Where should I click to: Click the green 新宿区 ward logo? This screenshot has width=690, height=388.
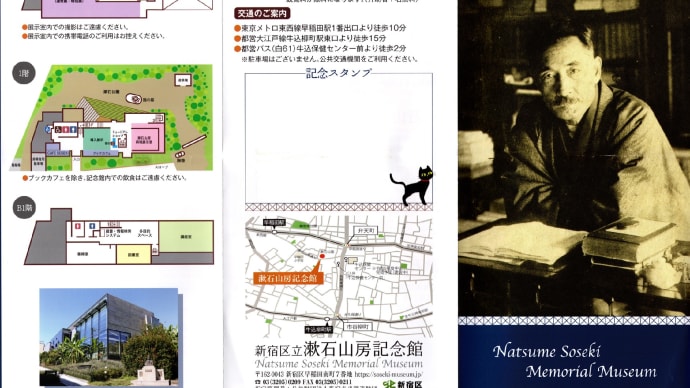coord(388,385)
